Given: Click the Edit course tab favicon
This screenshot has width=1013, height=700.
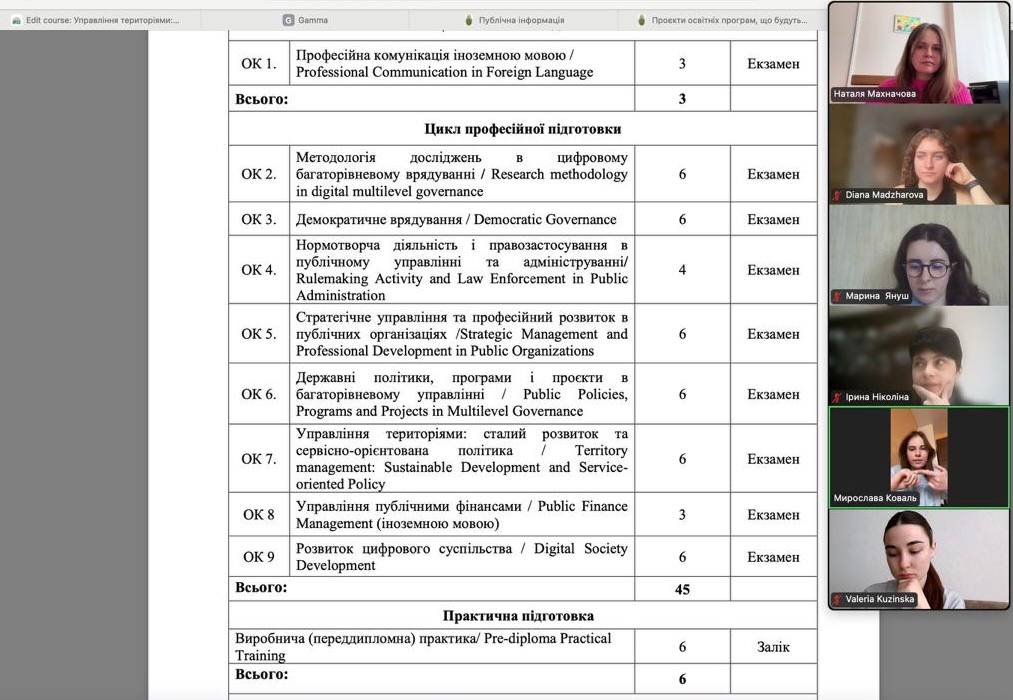Looking at the screenshot, I should [x=16, y=20].
